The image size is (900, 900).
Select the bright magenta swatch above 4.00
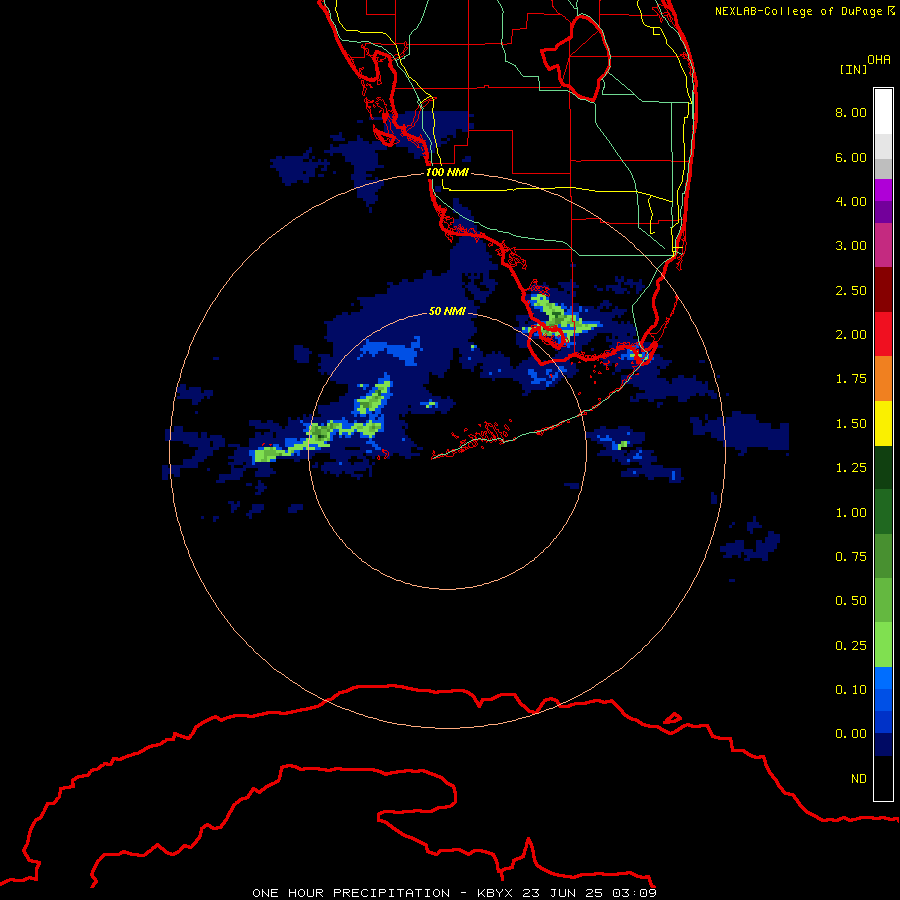pyautogui.click(x=883, y=190)
